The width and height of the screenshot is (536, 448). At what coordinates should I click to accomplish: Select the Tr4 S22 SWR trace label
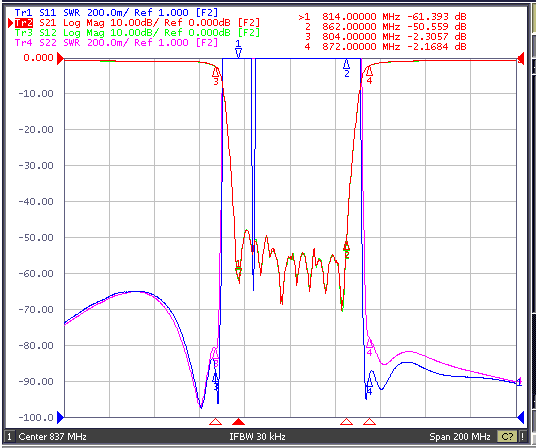pos(116,43)
